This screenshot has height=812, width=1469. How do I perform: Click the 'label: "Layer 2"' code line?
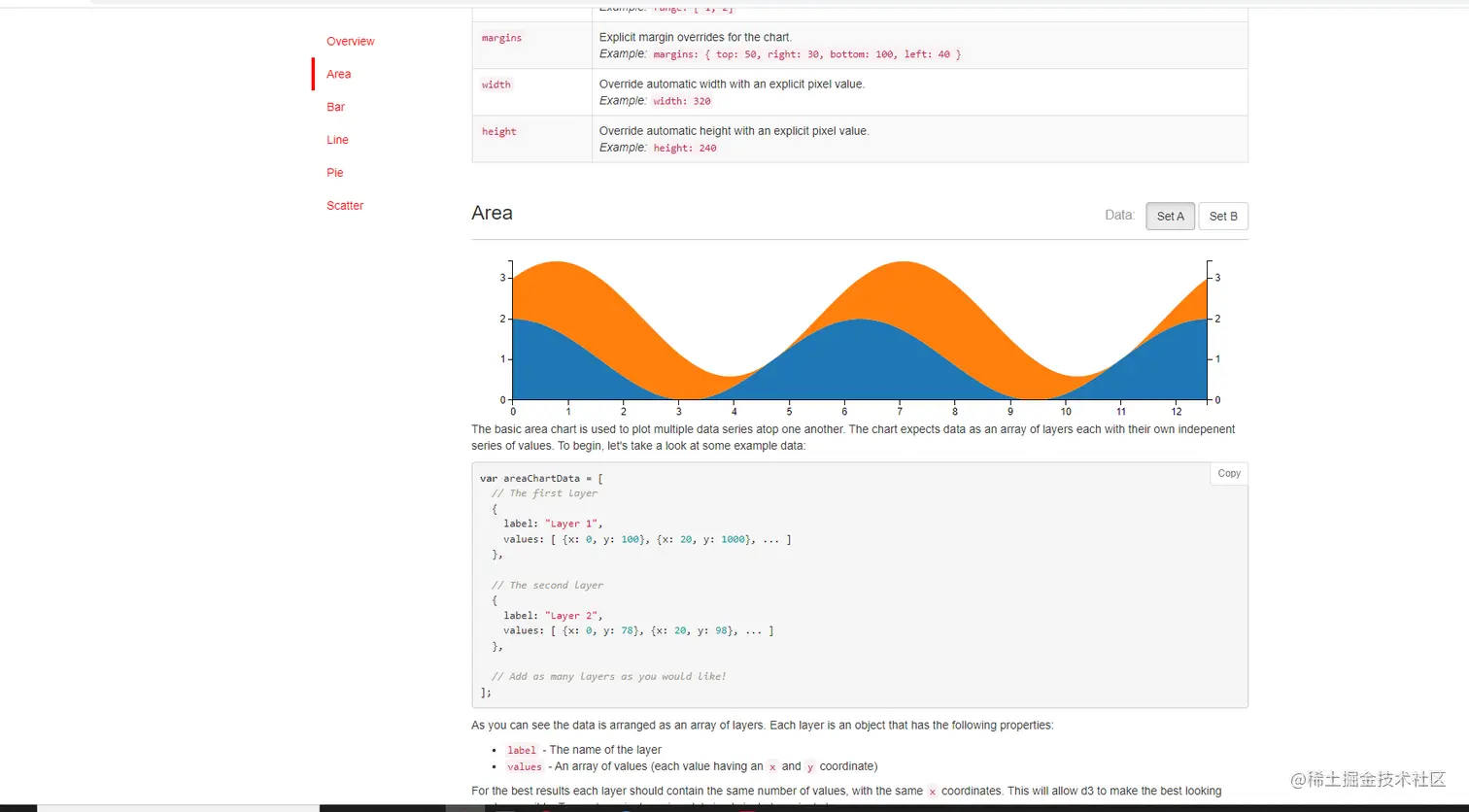(x=553, y=616)
